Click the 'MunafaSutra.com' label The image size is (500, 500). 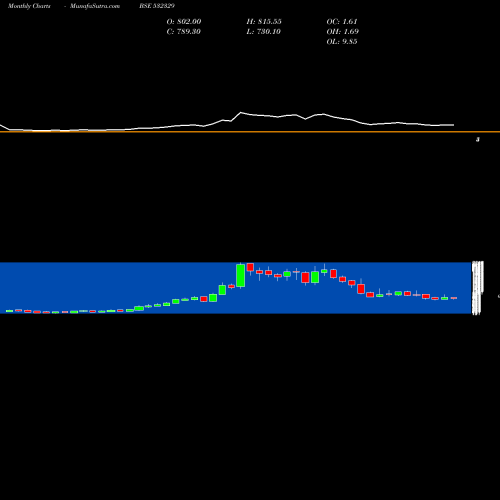pos(95,6)
